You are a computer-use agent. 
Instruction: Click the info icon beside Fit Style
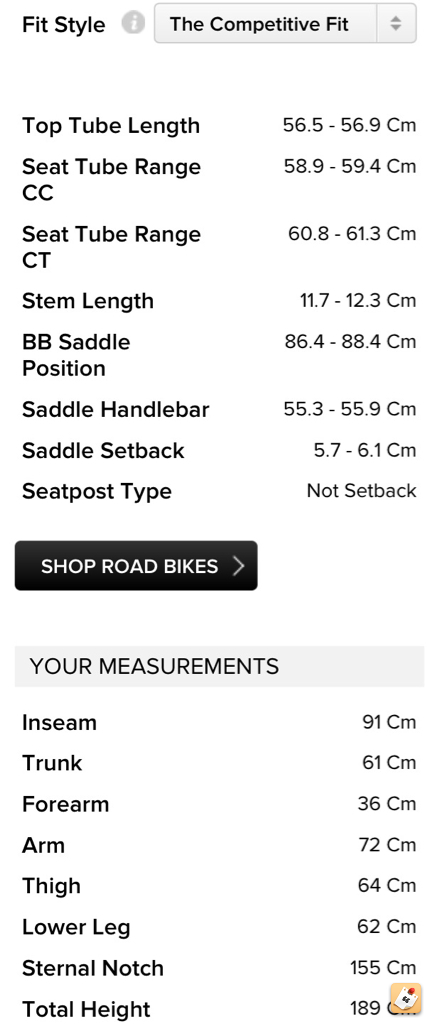133,24
